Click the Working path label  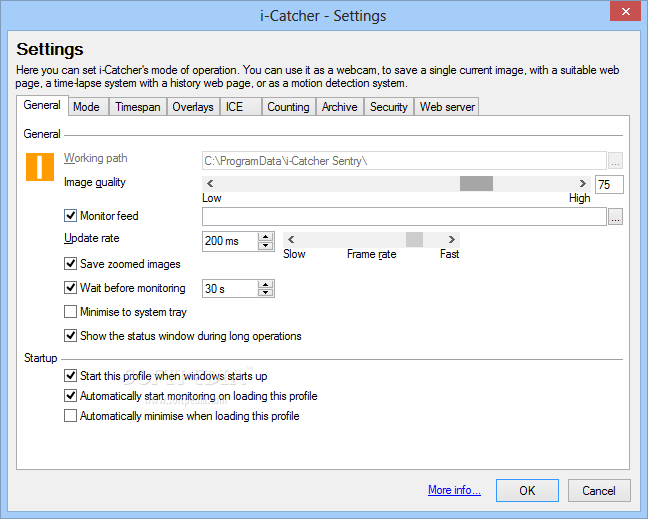click(95, 158)
